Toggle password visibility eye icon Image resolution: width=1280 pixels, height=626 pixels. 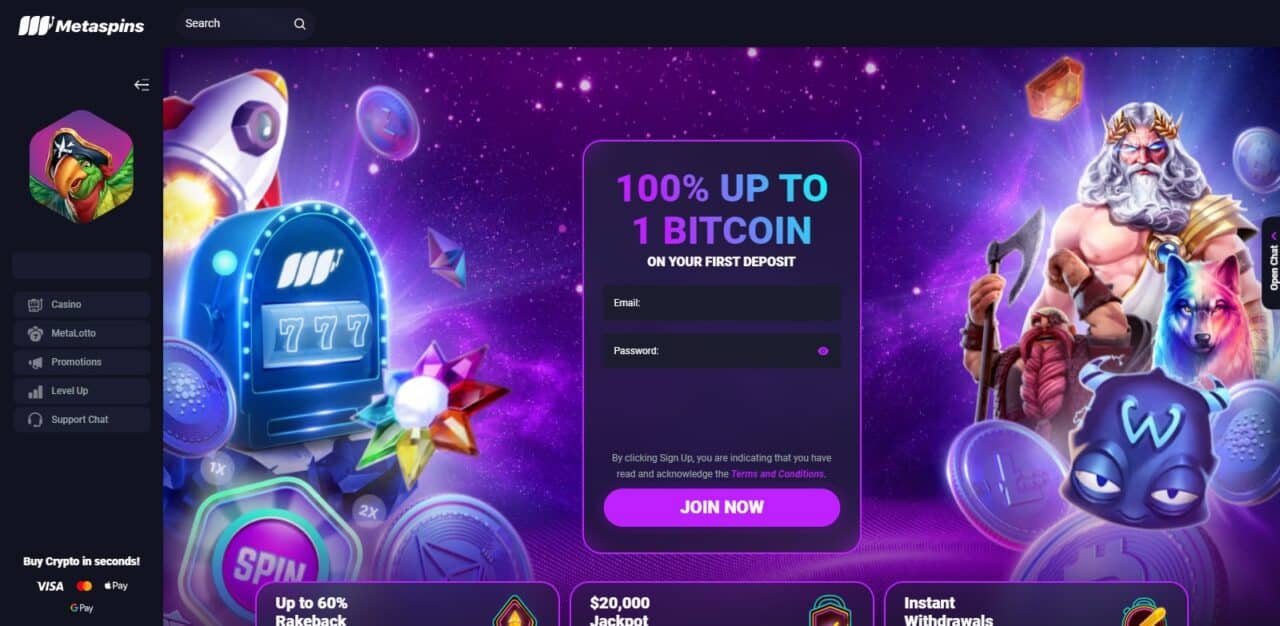[x=823, y=351]
